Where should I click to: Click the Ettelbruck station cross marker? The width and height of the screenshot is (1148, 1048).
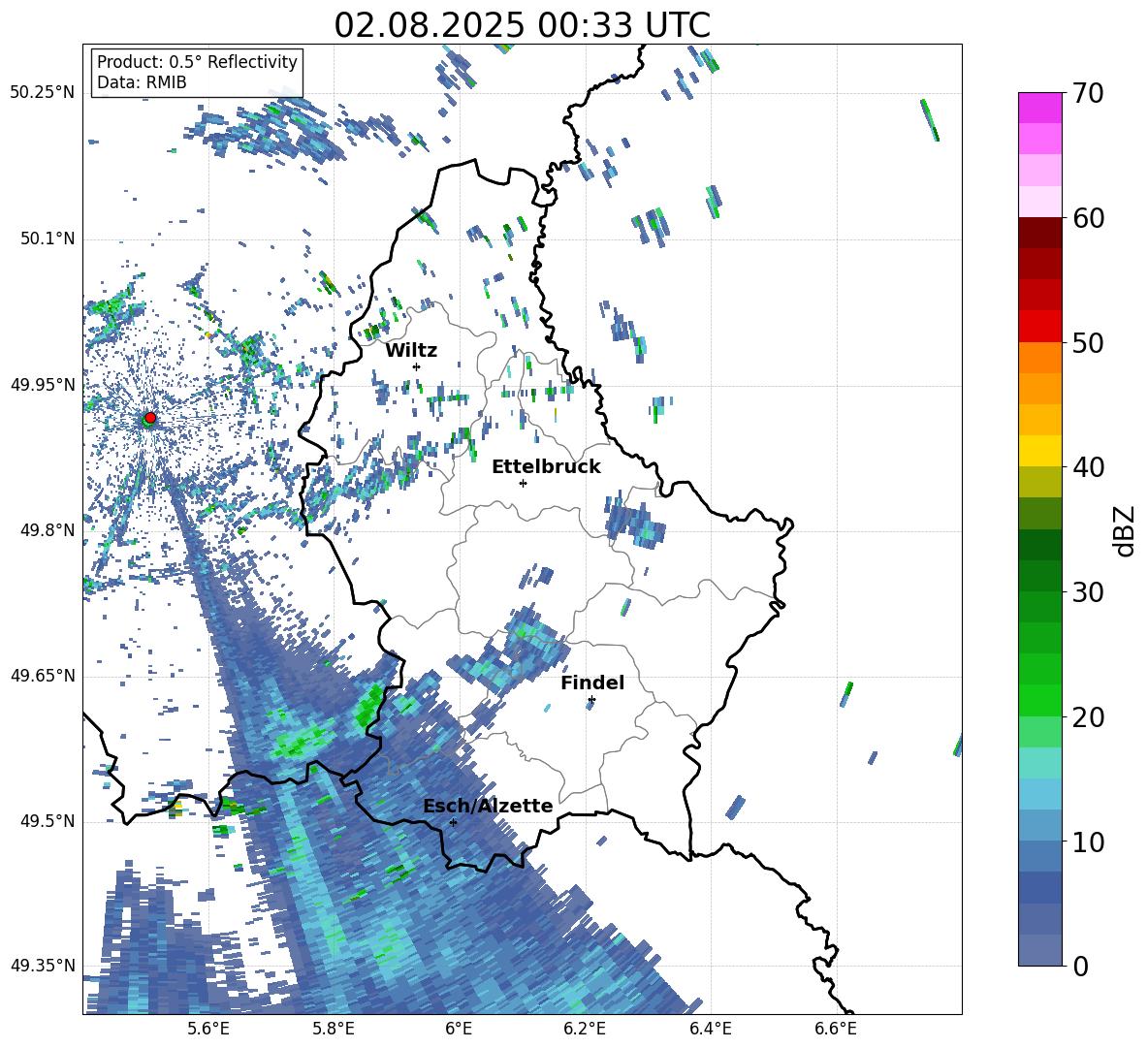coord(523,483)
